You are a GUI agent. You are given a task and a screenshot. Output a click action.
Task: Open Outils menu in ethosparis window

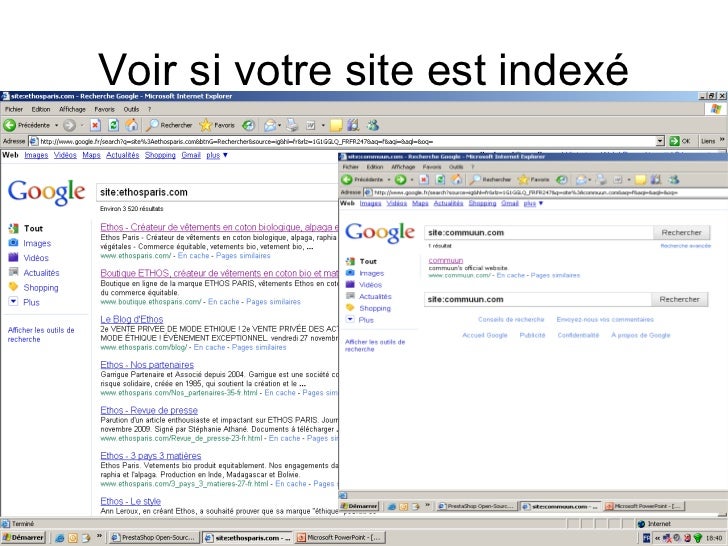131,110
